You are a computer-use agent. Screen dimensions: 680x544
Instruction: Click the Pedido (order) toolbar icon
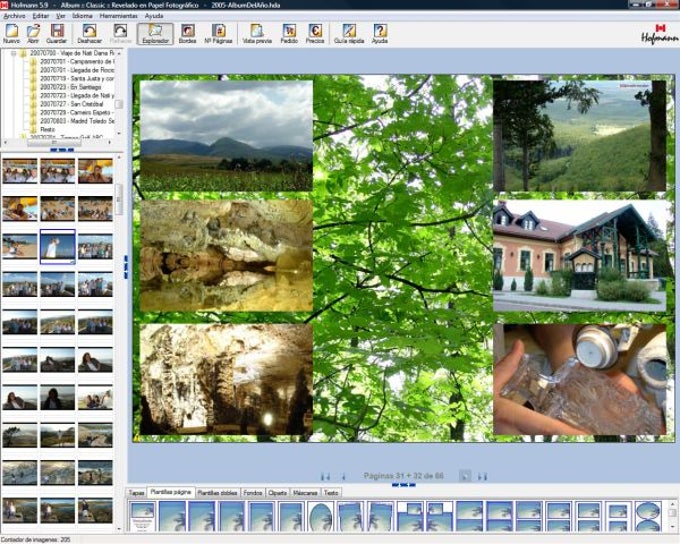point(289,34)
